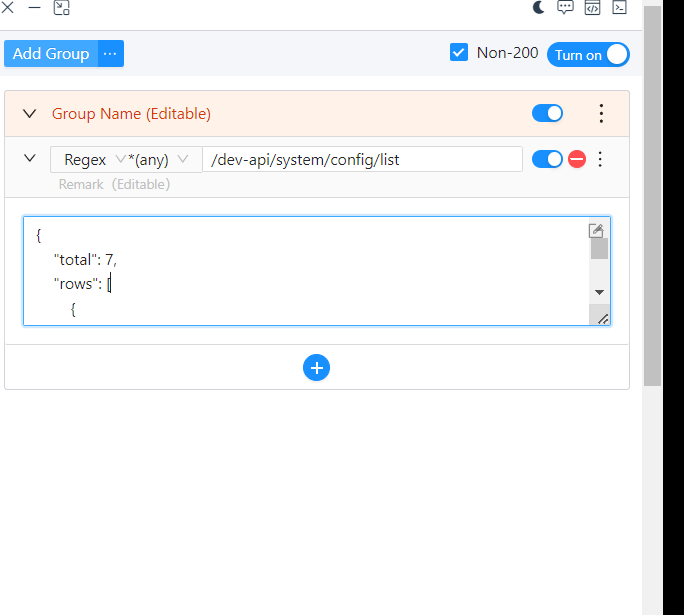Collapse the Group Name section chevron
The image size is (684, 615).
click(x=30, y=114)
